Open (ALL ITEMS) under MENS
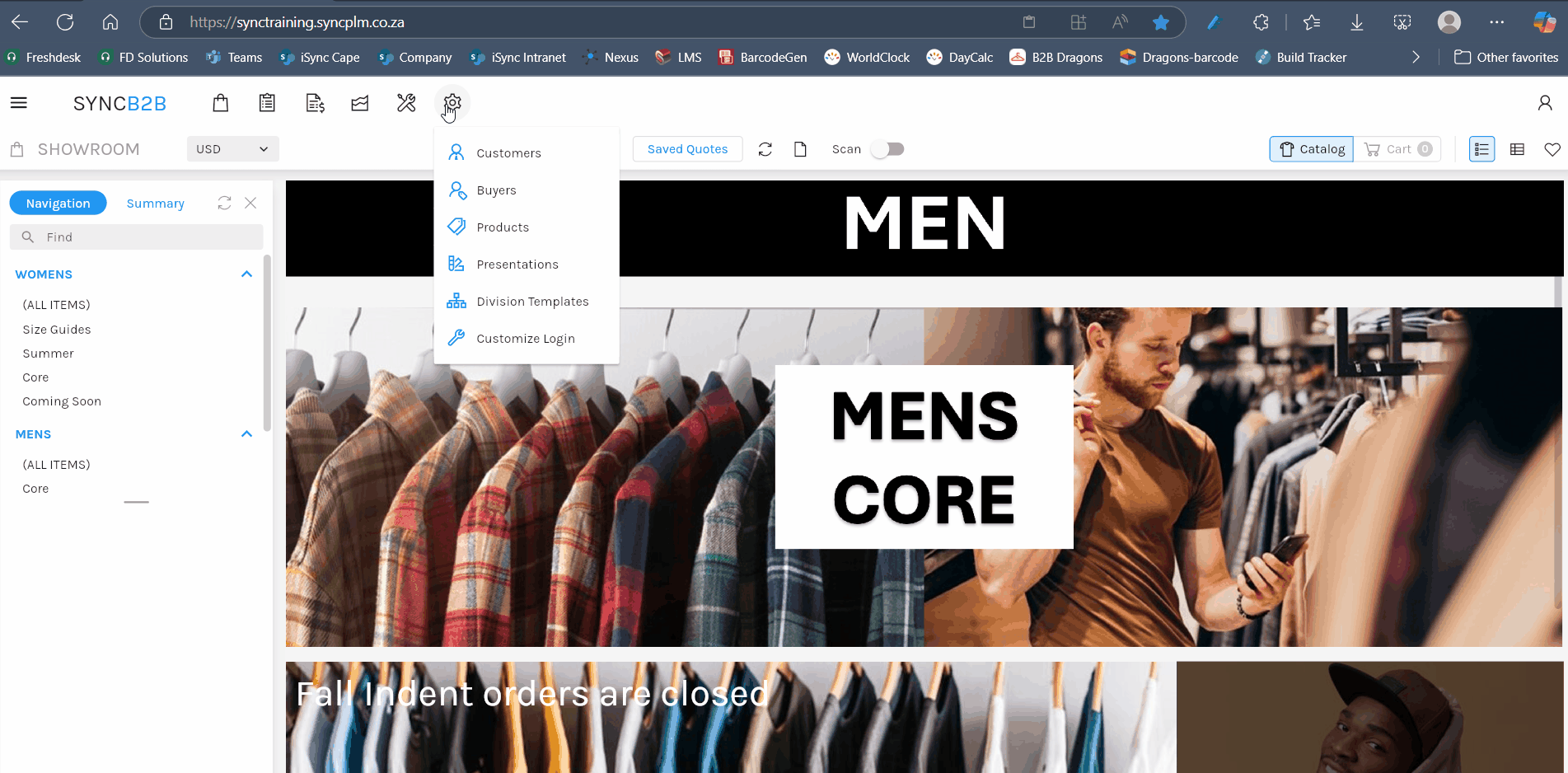This screenshot has height=773, width=1568. coord(56,465)
